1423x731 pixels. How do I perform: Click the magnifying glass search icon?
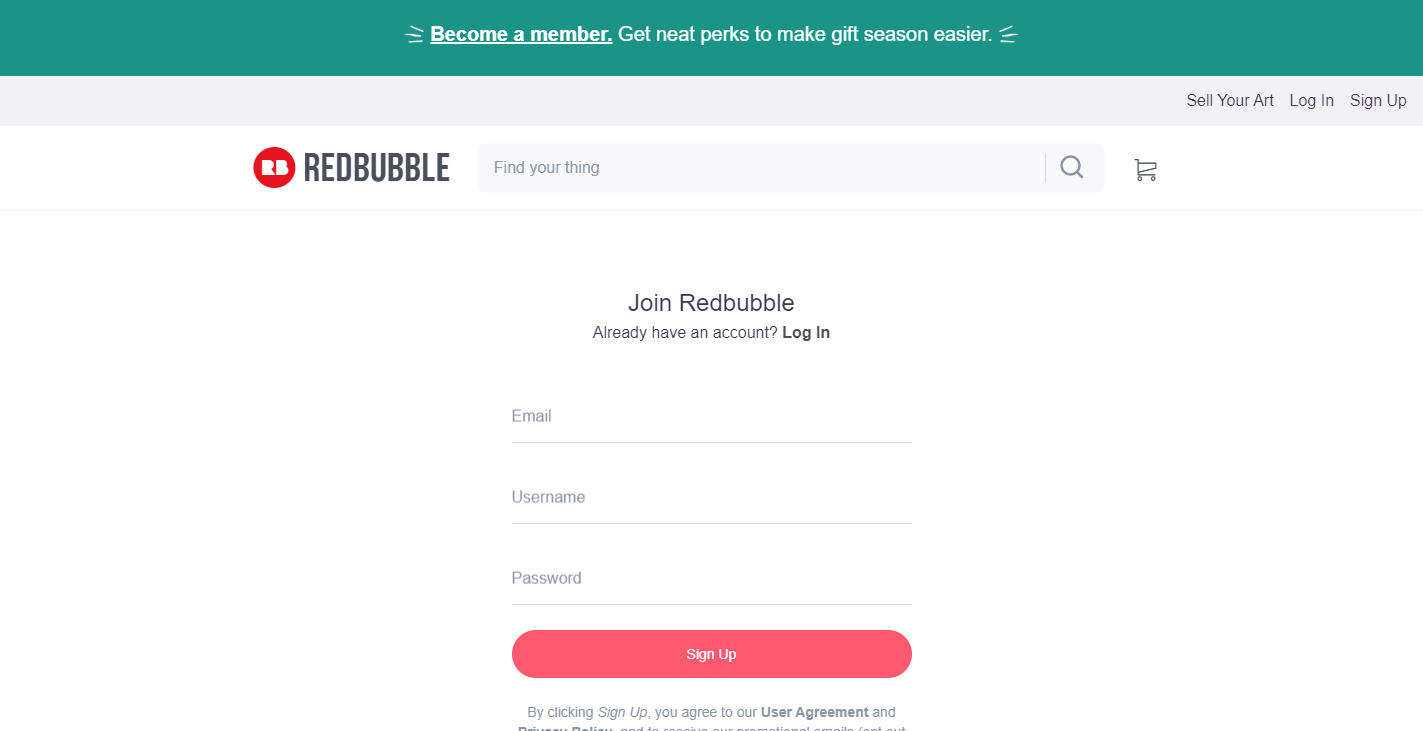point(1072,167)
